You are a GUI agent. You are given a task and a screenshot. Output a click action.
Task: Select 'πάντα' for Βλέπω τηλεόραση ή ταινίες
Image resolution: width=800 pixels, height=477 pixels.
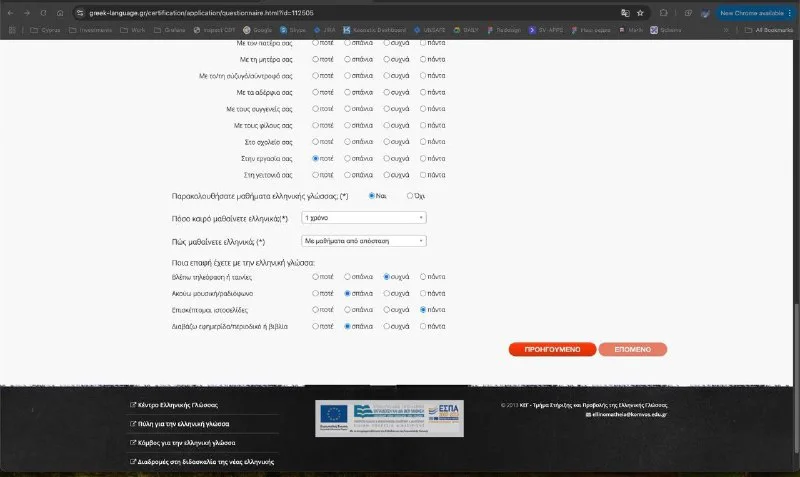423,277
